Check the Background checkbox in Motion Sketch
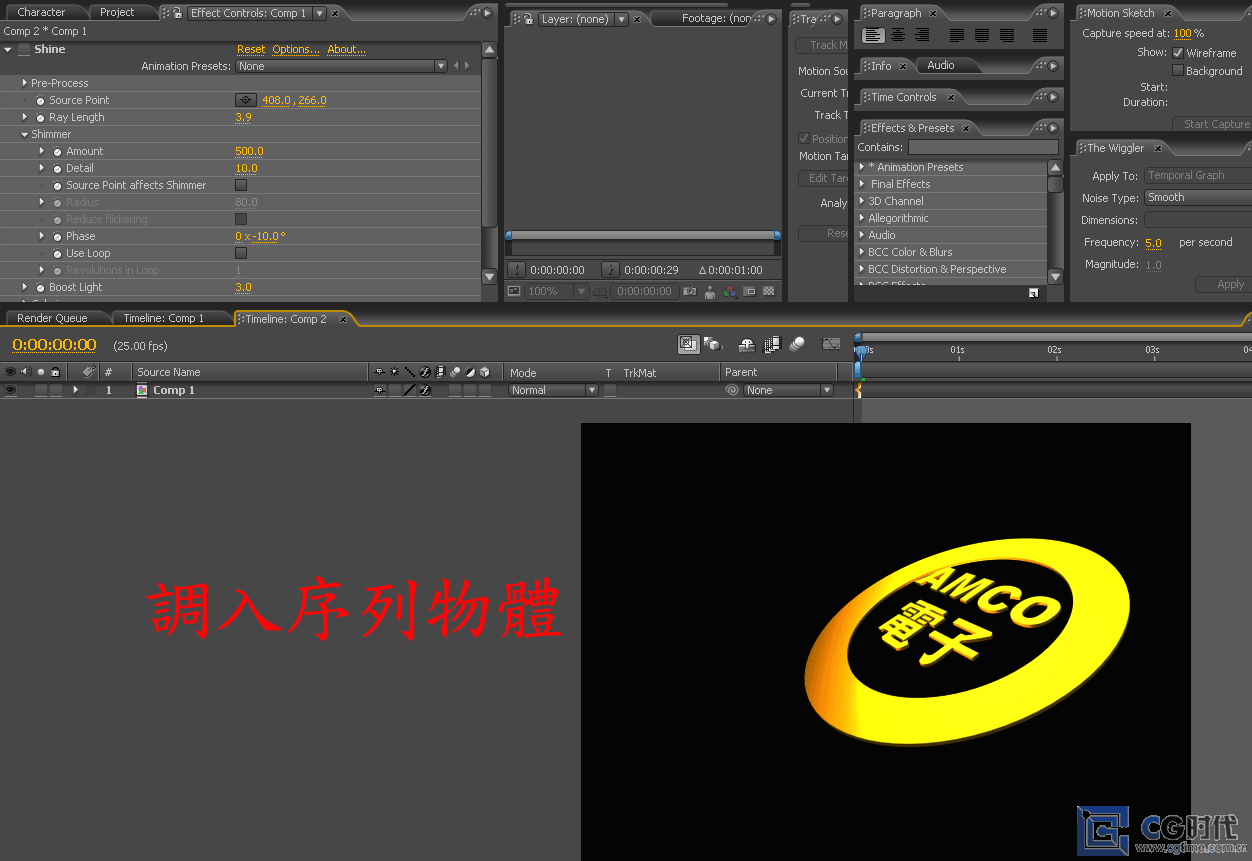 pyautogui.click(x=1178, y=71)
